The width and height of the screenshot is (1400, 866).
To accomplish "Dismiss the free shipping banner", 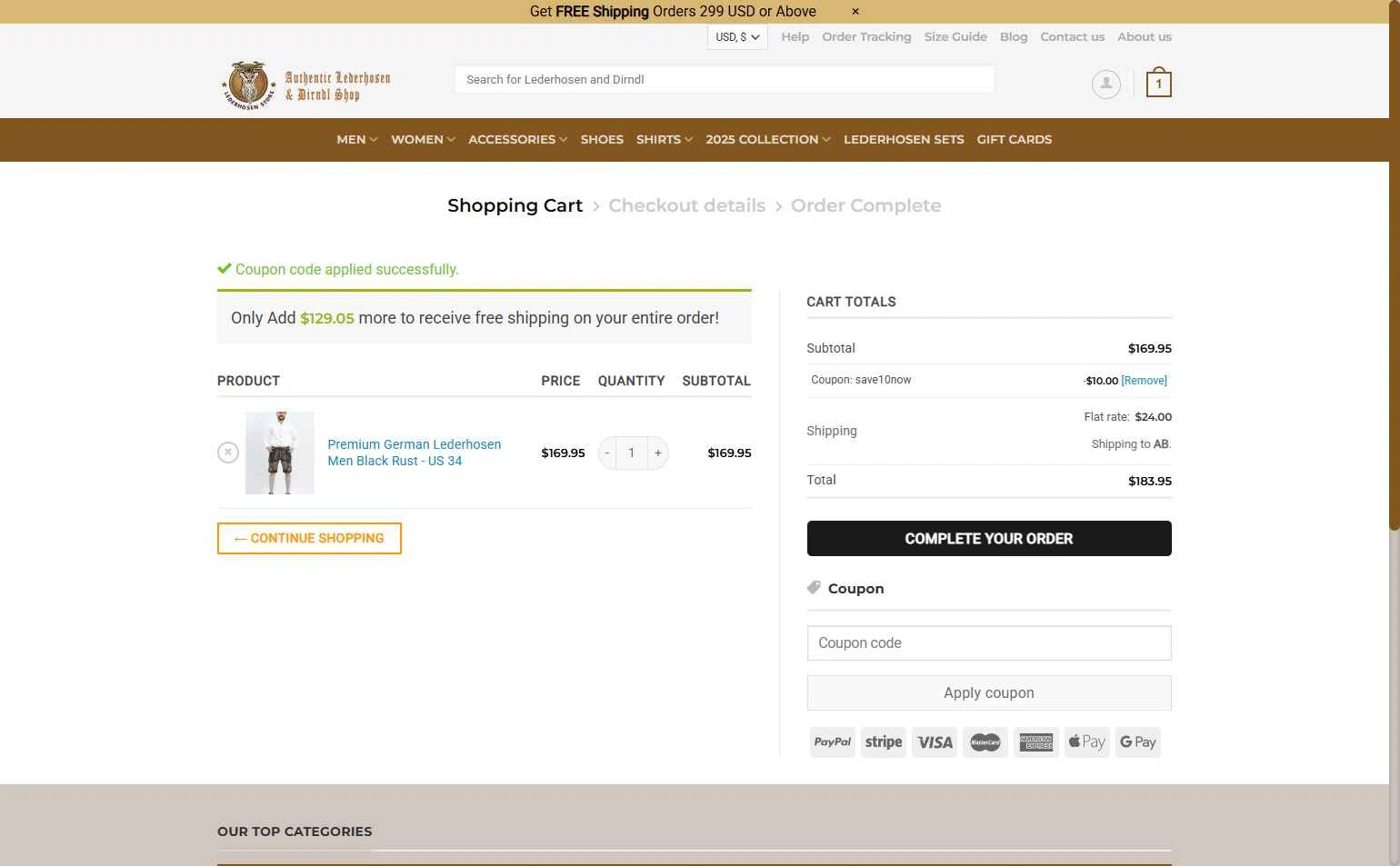I will 855,12.
